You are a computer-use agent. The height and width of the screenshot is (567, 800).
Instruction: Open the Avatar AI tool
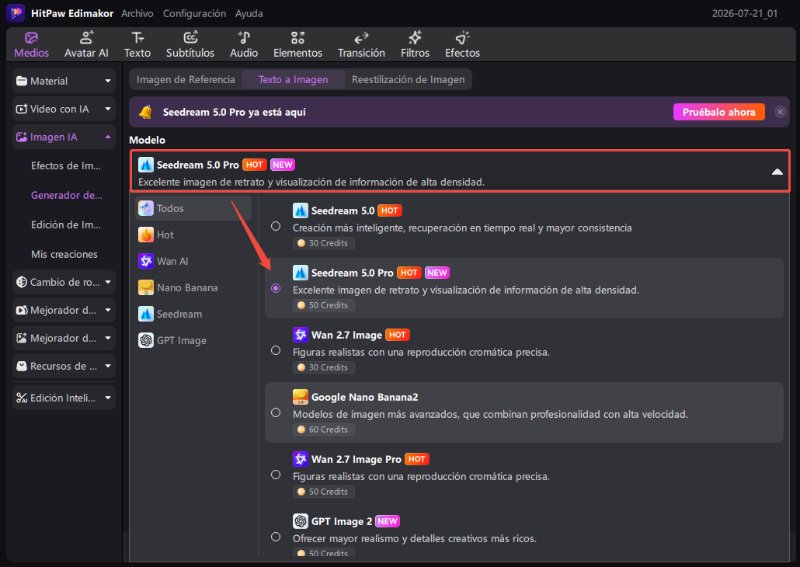tap(86, 45)
